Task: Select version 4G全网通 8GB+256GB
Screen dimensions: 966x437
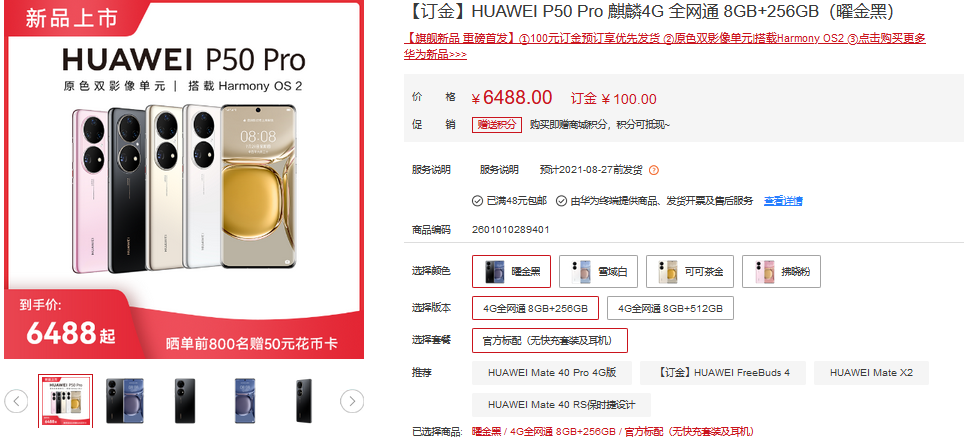Action: point(535,308)
